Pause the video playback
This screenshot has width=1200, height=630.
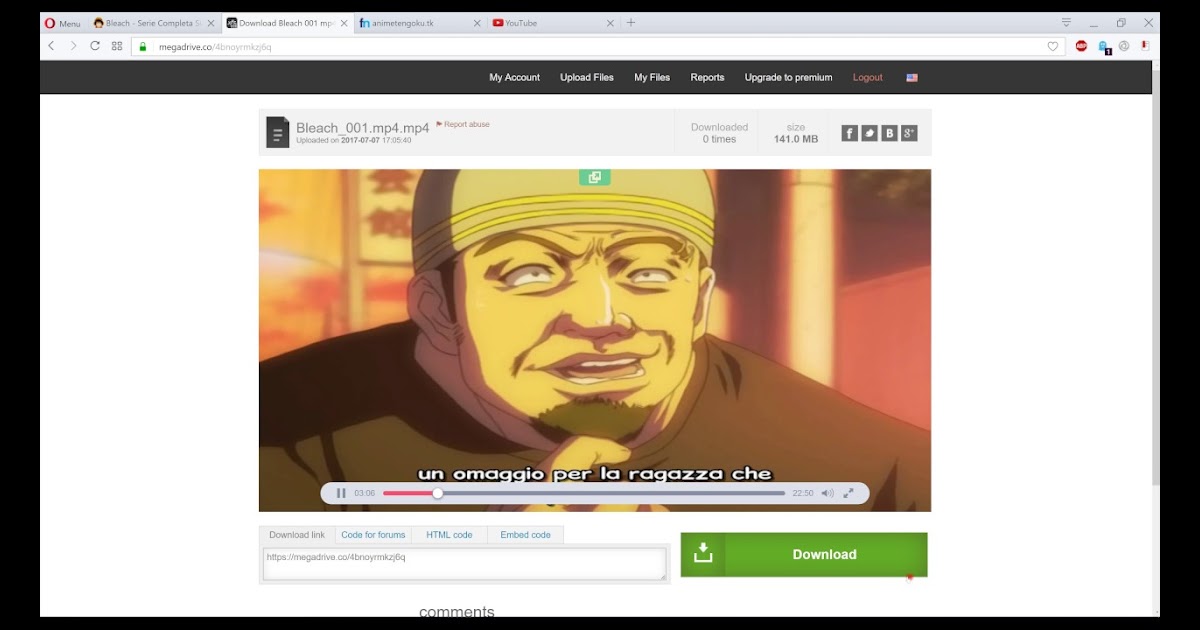(x=341, y=493)
